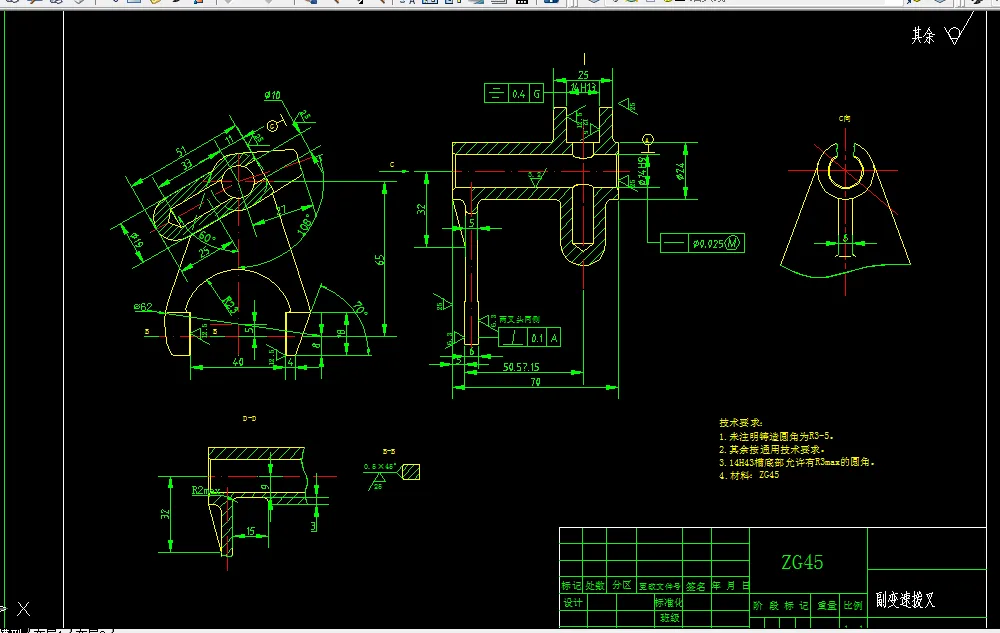Select note '1.未注明铸造圆角为R3-5.'
Viewport: 1000px width, 633px height.
(776, 437)
